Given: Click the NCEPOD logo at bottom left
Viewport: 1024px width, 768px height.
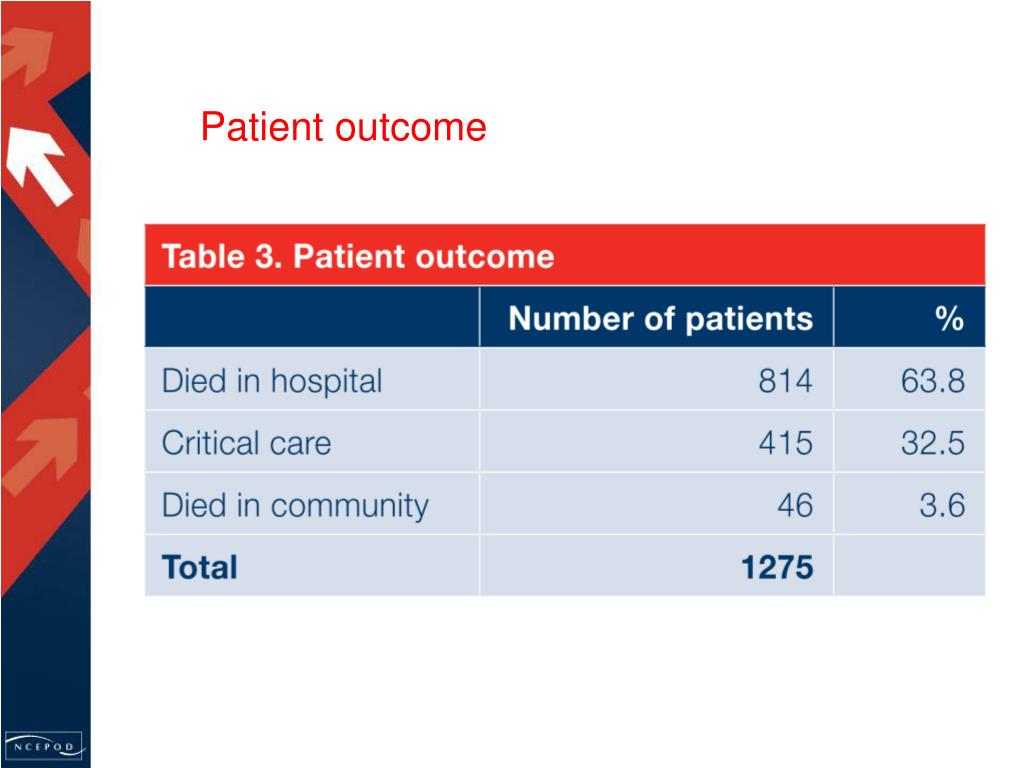Looking at the screenshot, I should tap(44, 745).
